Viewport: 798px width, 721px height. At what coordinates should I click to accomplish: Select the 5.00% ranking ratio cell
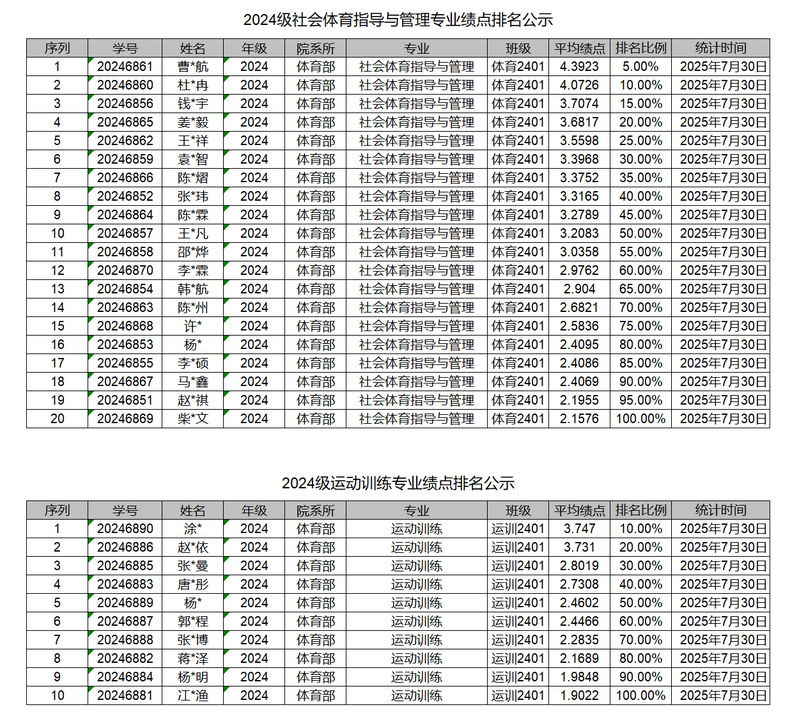pyautogui.click(x=641, y=67)
